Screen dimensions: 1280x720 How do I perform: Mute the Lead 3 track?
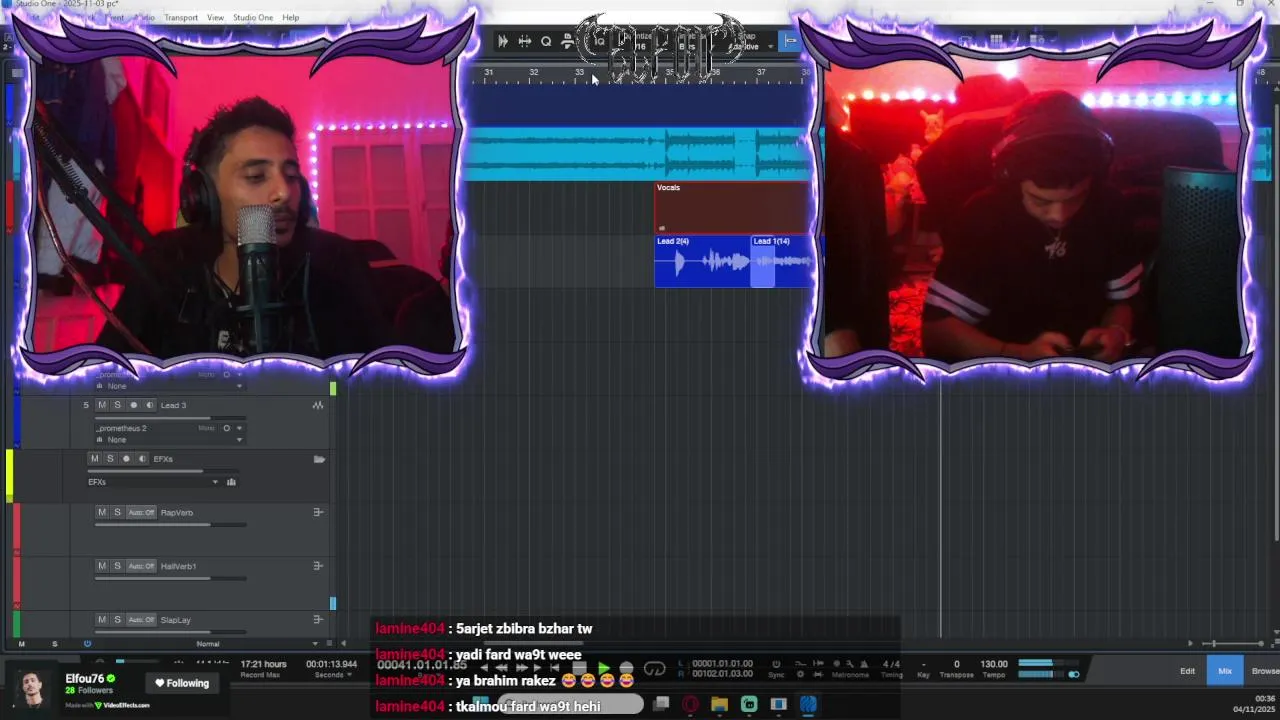pyautogui.click(x=101, y=405)
